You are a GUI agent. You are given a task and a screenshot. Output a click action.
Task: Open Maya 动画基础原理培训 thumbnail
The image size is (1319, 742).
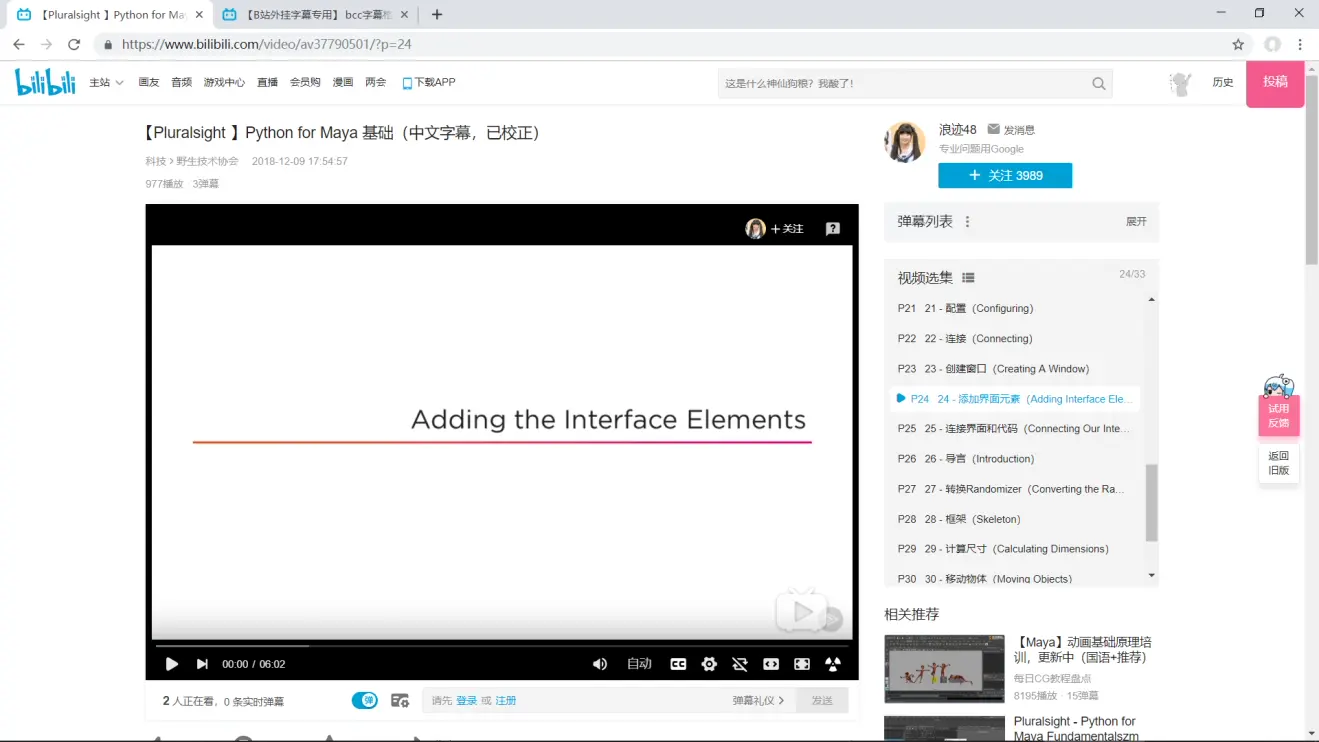[x=944, y=668]
